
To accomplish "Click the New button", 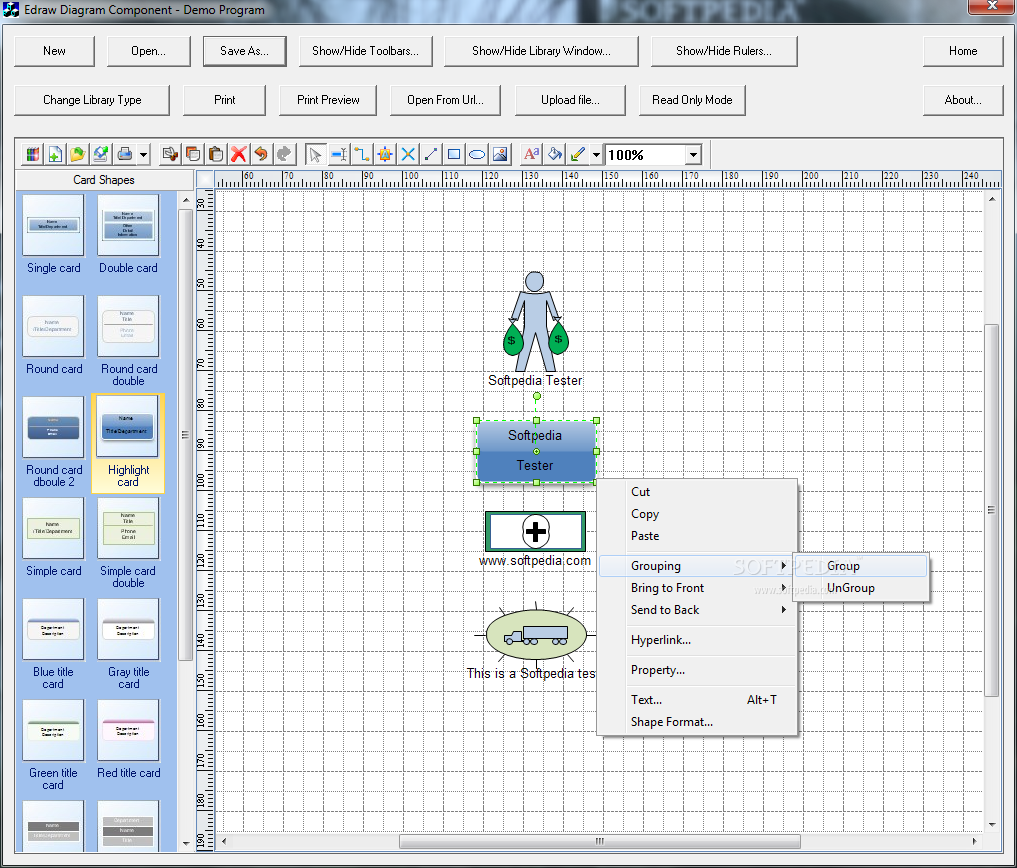I will (x=54, y=51).
